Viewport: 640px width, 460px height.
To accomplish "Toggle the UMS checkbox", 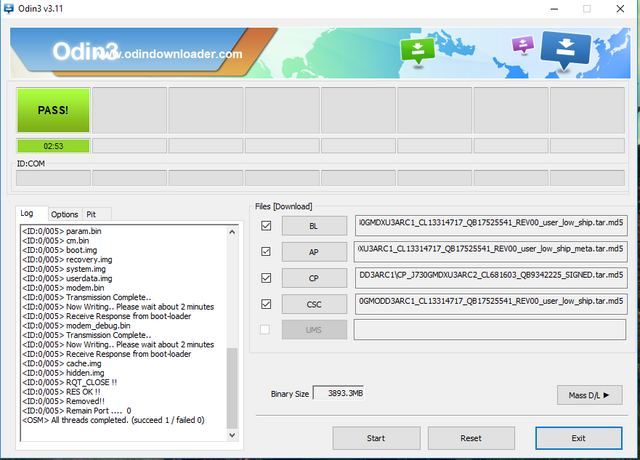I will (265, 329).
